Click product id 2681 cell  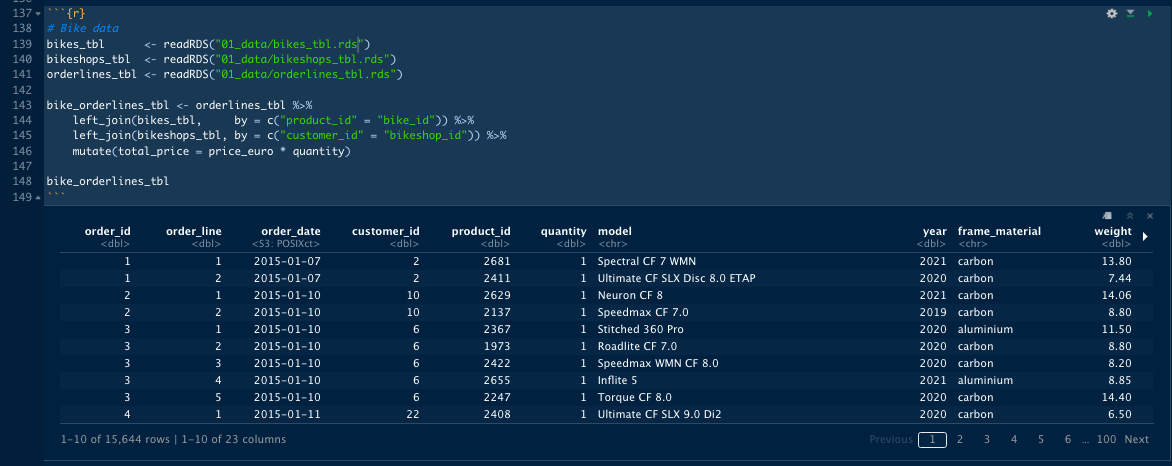point(498,262)
